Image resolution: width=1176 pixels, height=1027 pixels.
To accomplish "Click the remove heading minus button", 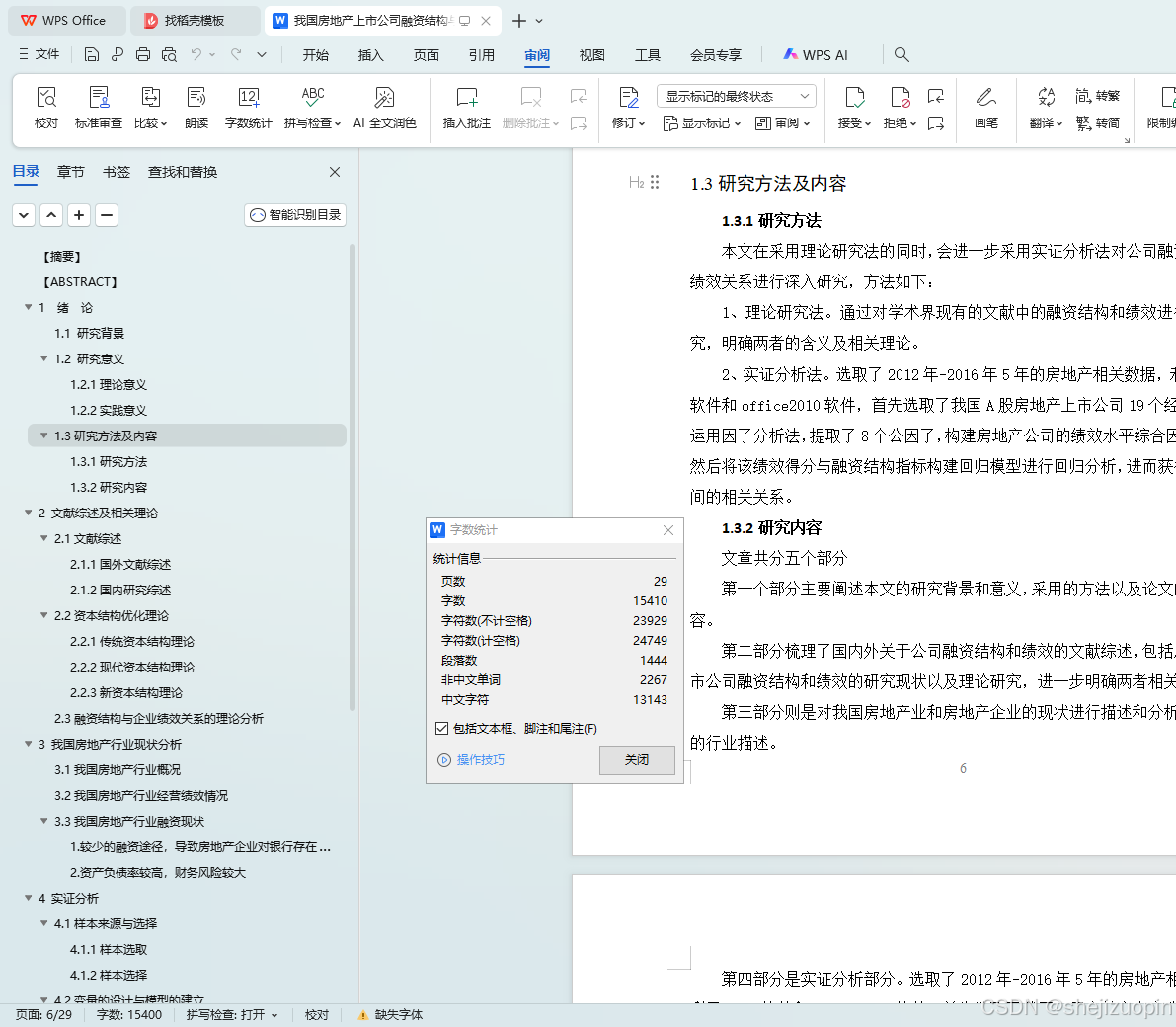I will (x=107, y=215).
